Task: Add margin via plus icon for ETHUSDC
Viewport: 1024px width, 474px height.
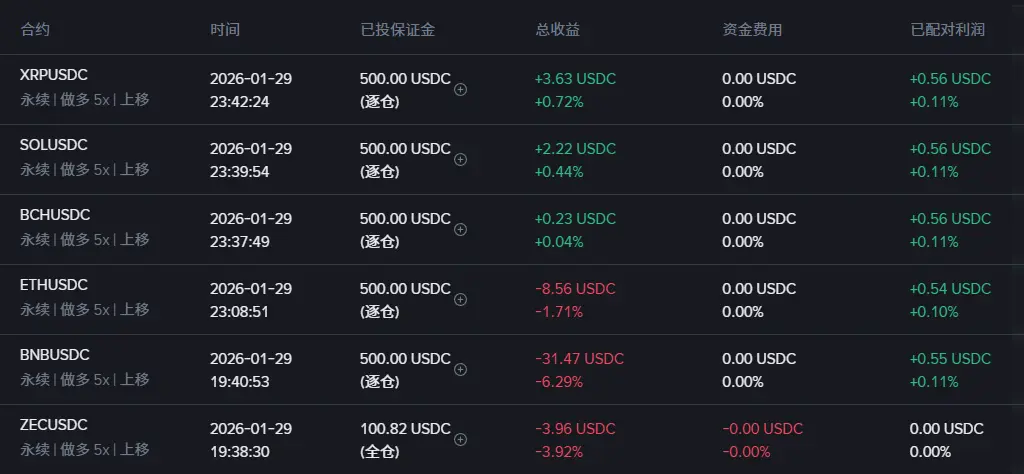Action: tap(460, 299)
